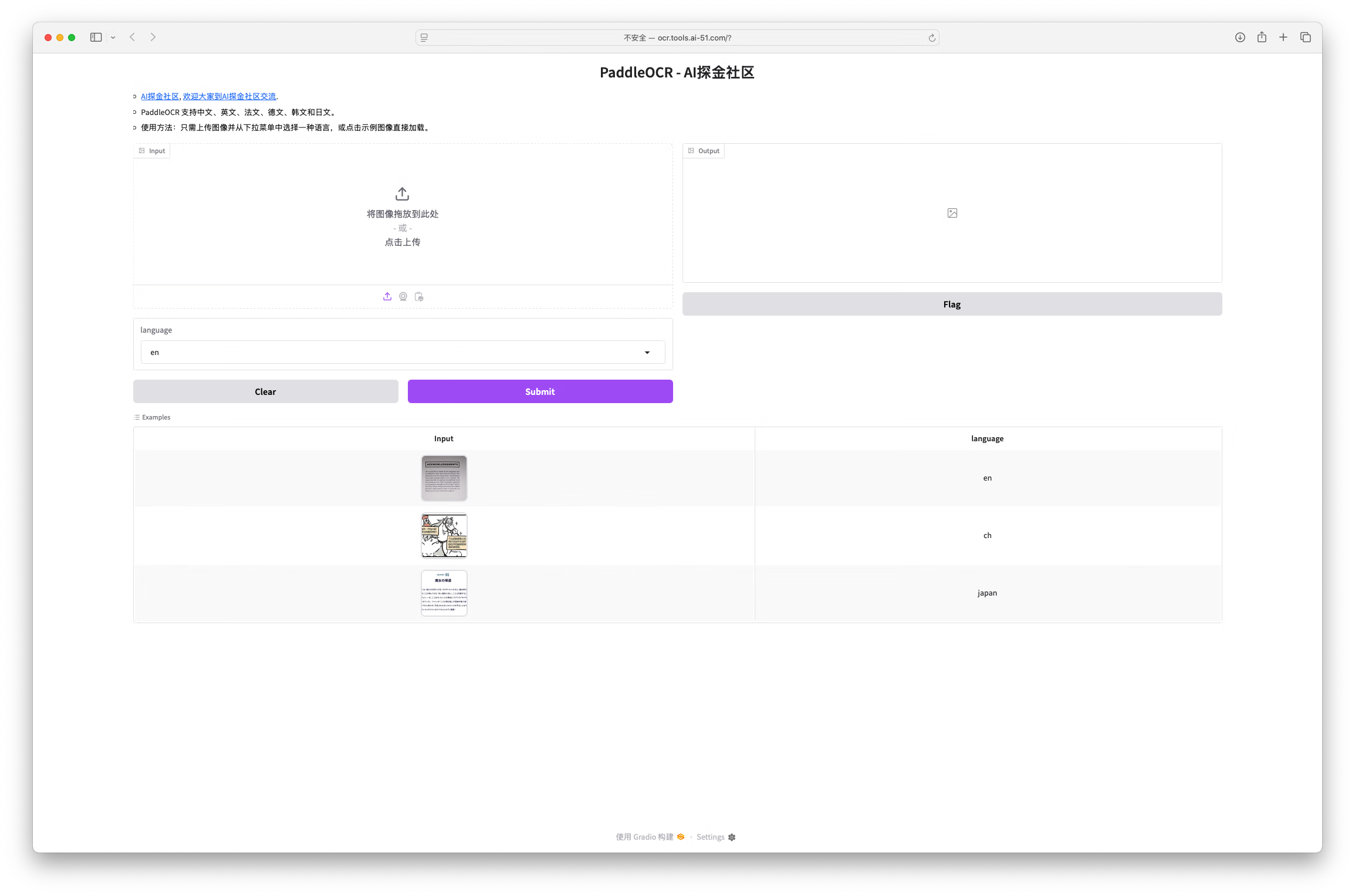Click the Gradio logo in the footer

[x=680, y=837]
